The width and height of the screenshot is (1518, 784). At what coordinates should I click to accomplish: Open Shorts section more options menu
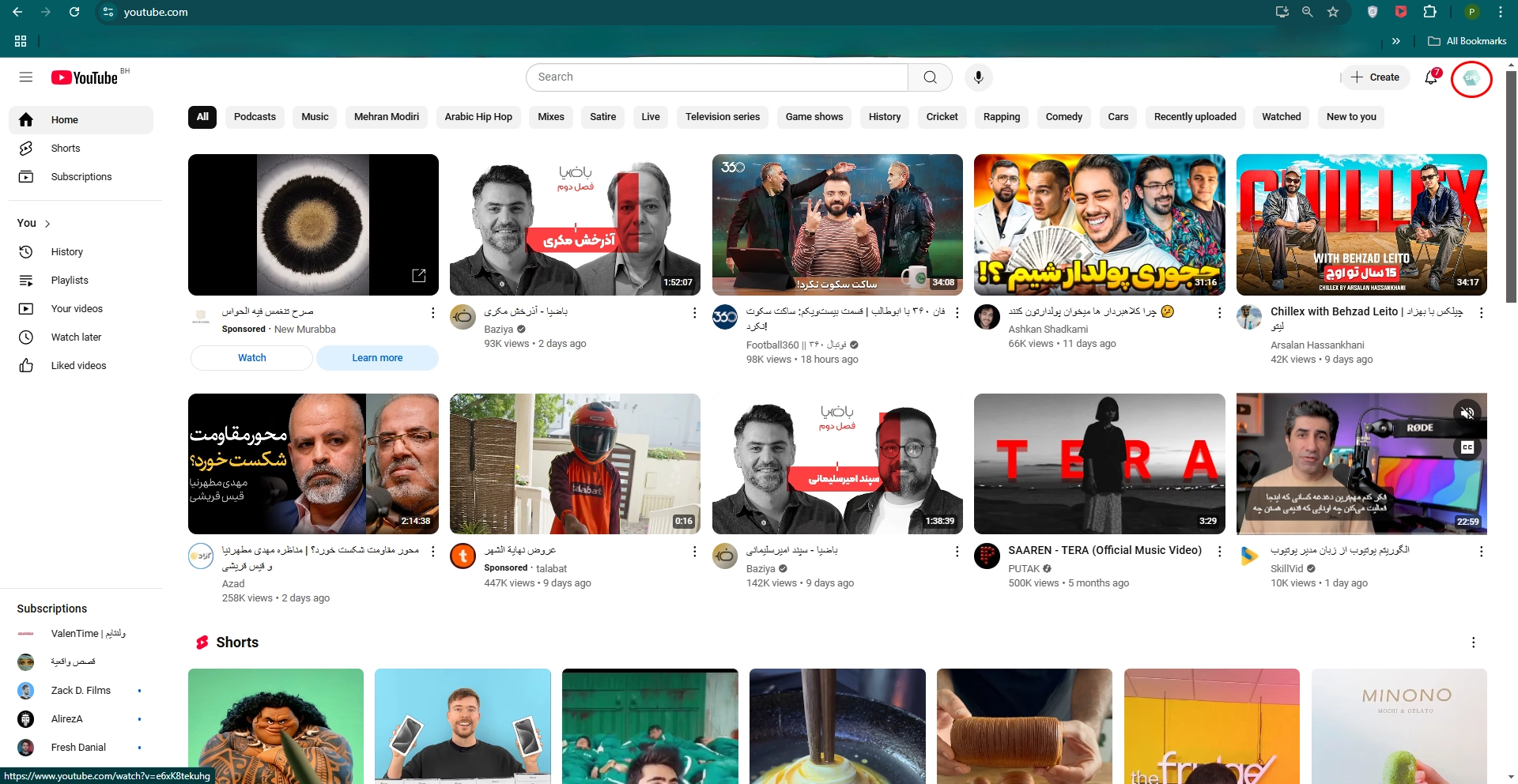[1473, 643]
